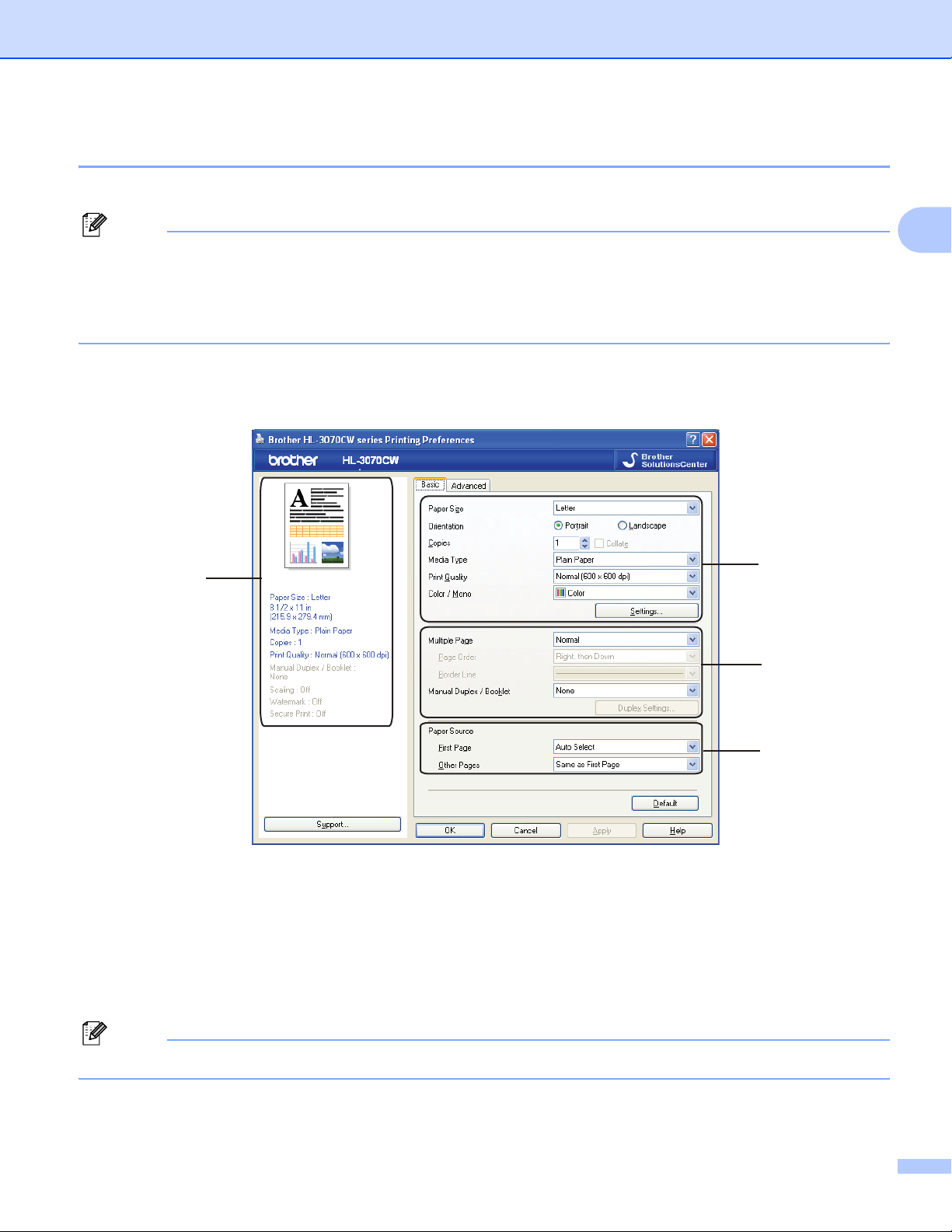The width and height of the screenshot is (952, 1232).
Task: Switch to the Advanced tab
Action: coord(469,486)
